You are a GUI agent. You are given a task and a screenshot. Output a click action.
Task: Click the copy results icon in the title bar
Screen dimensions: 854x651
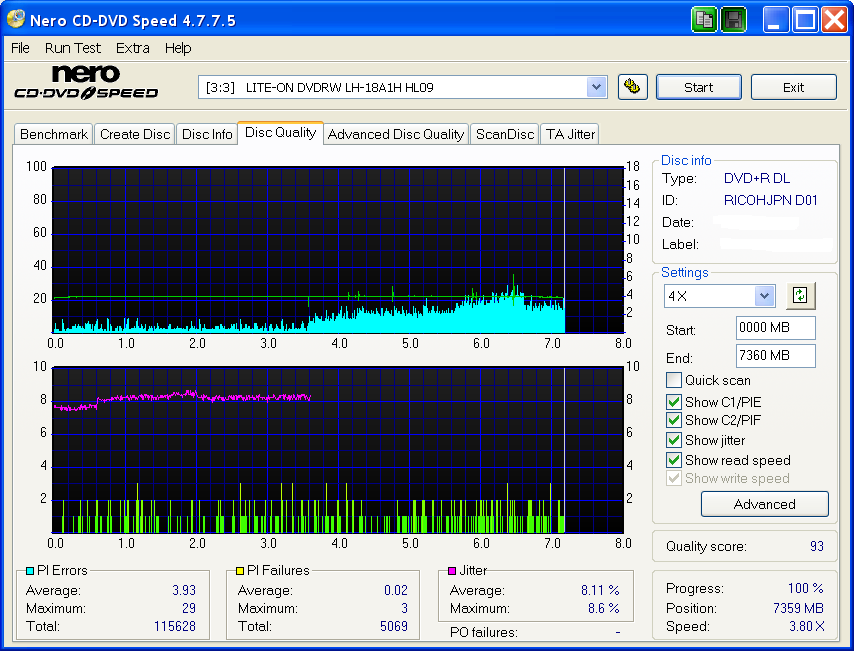click(704, 18)
